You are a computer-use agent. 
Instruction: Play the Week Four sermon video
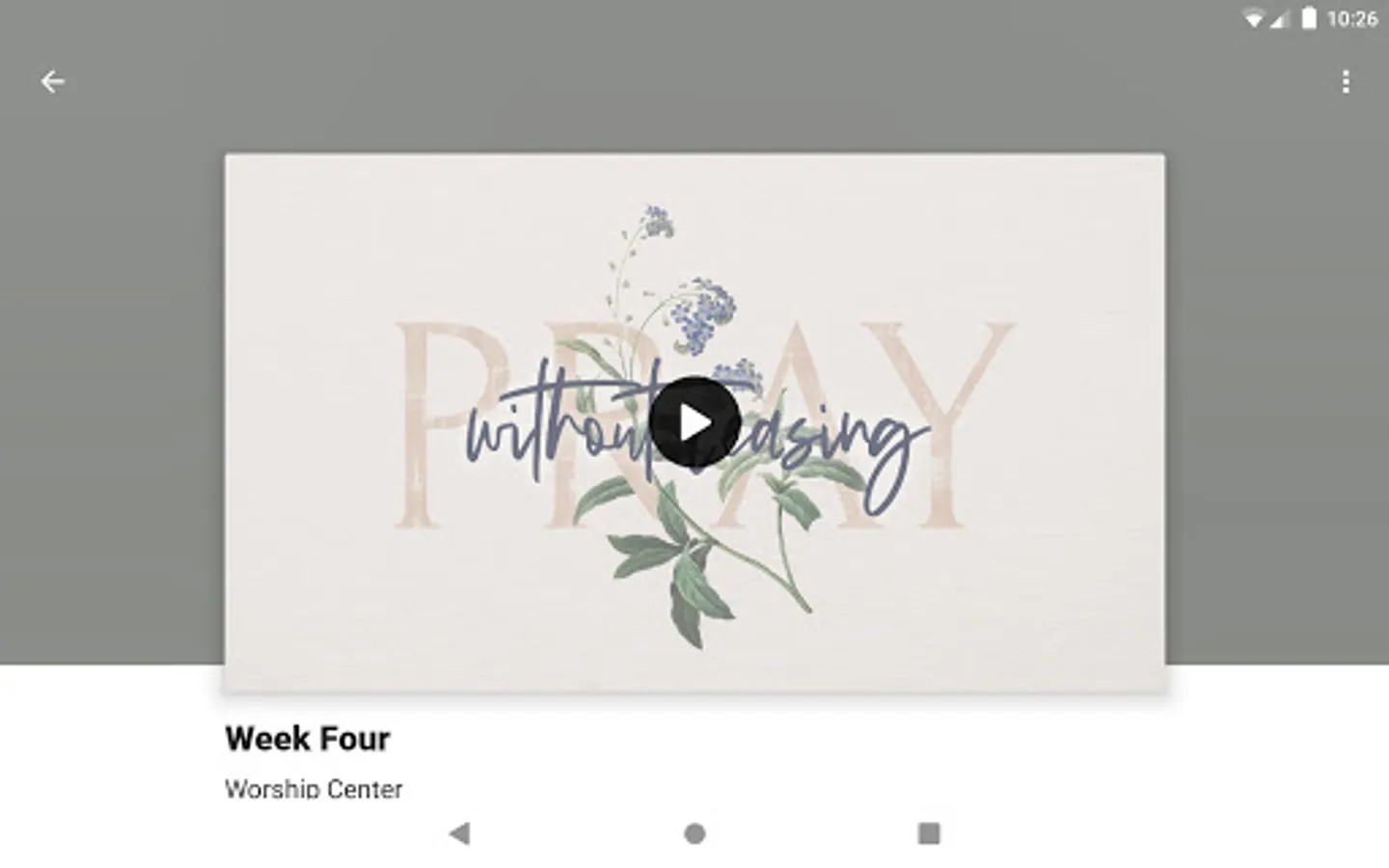pos(694,422)
